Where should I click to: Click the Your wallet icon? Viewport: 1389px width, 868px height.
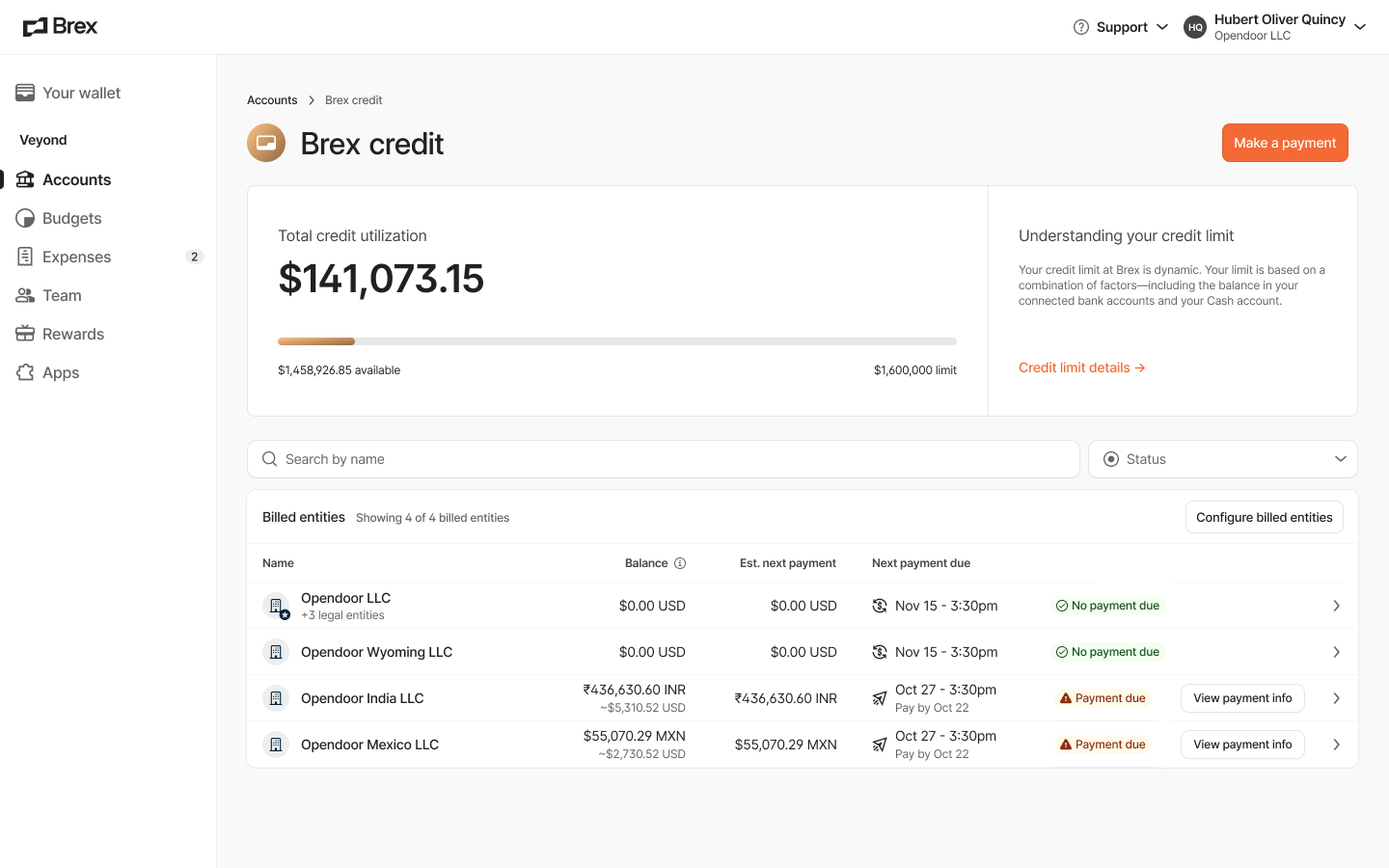[25, 93]
